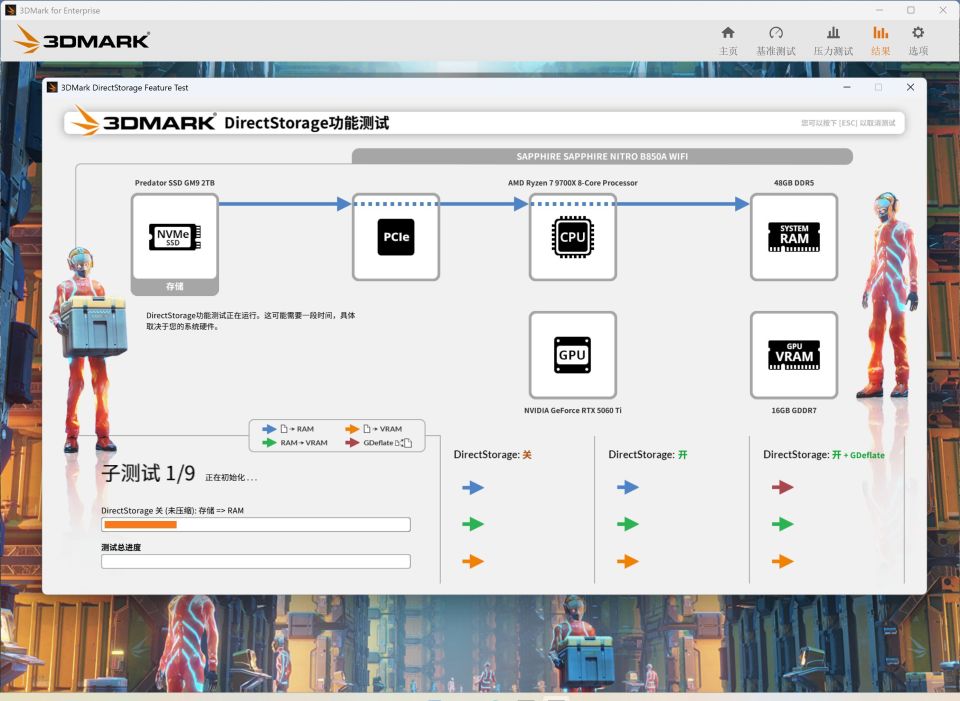
Task: Click legend blue arrow file to RAM
Action: coord(269,429)
